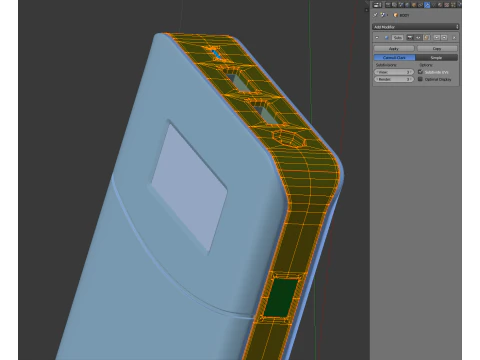
Task: Switch to the Object Constraints tab
Action: tap(420, 5)
